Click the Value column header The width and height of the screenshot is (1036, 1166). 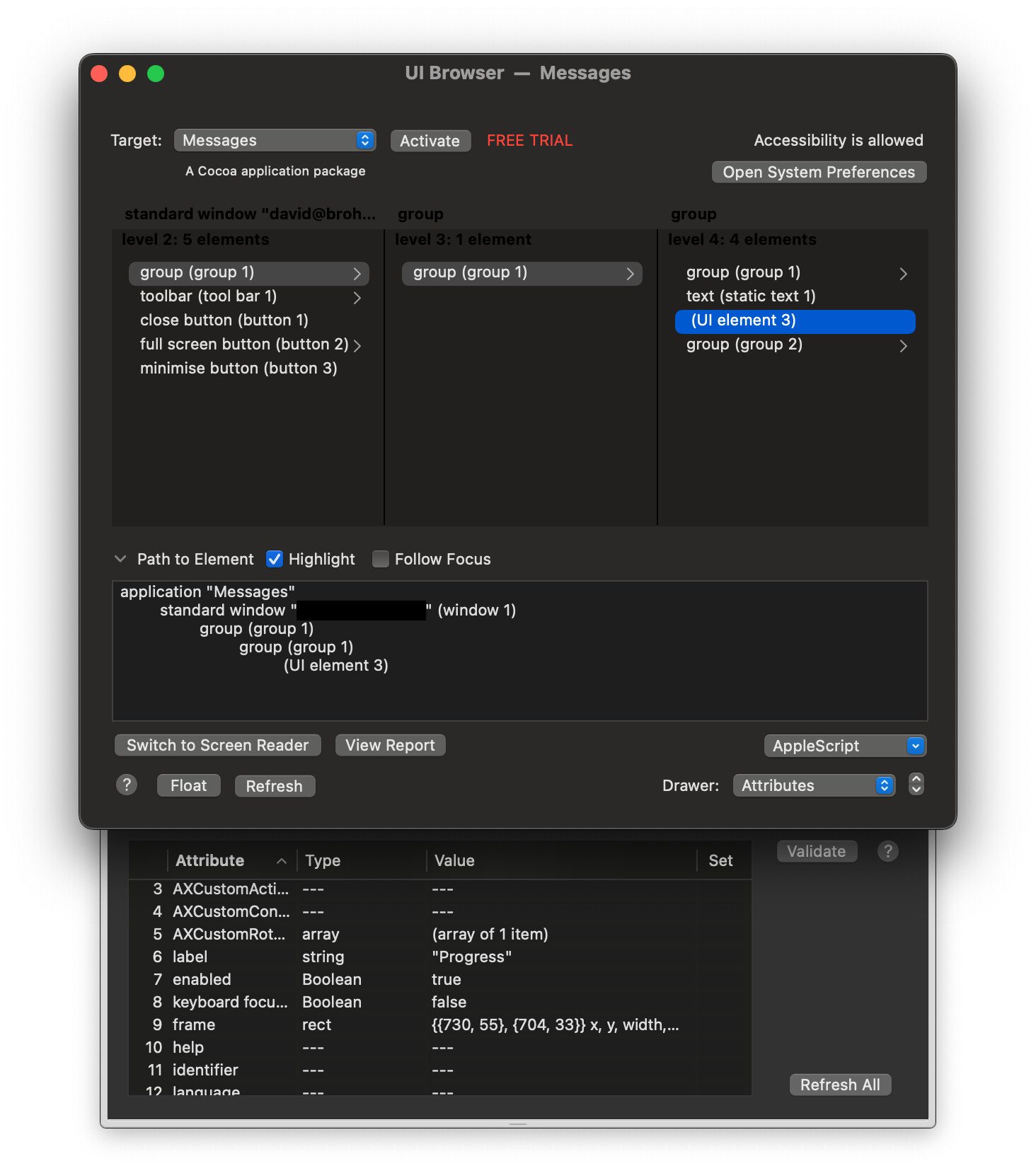pyautogui.click(x=562, y=860)
